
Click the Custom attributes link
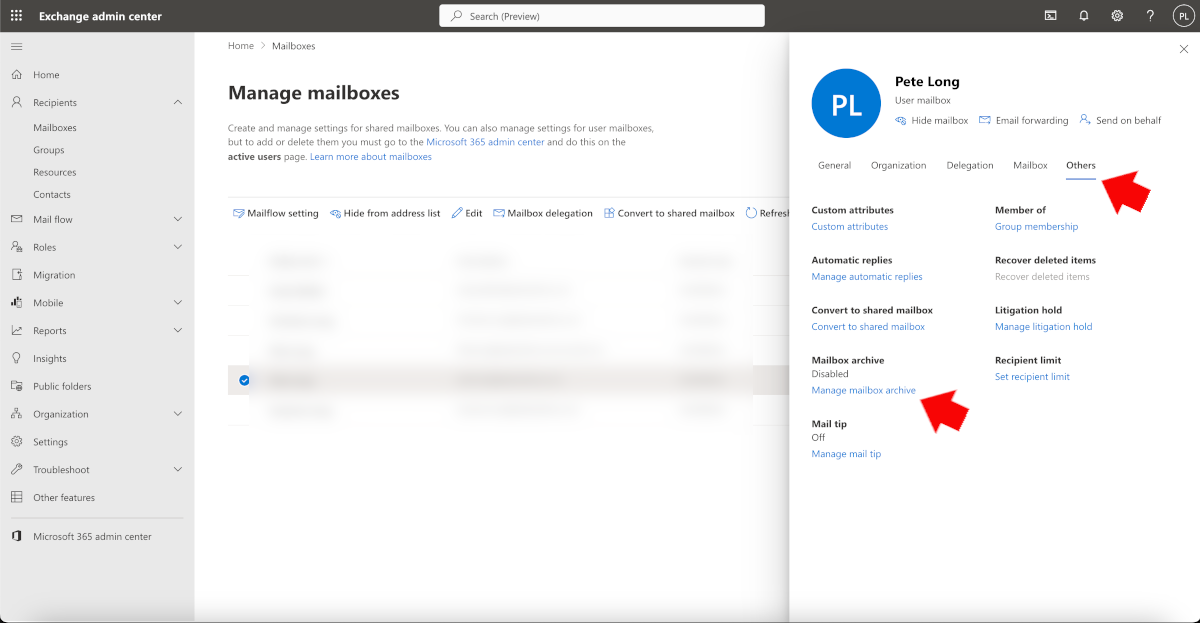click(x=850, y=227)
